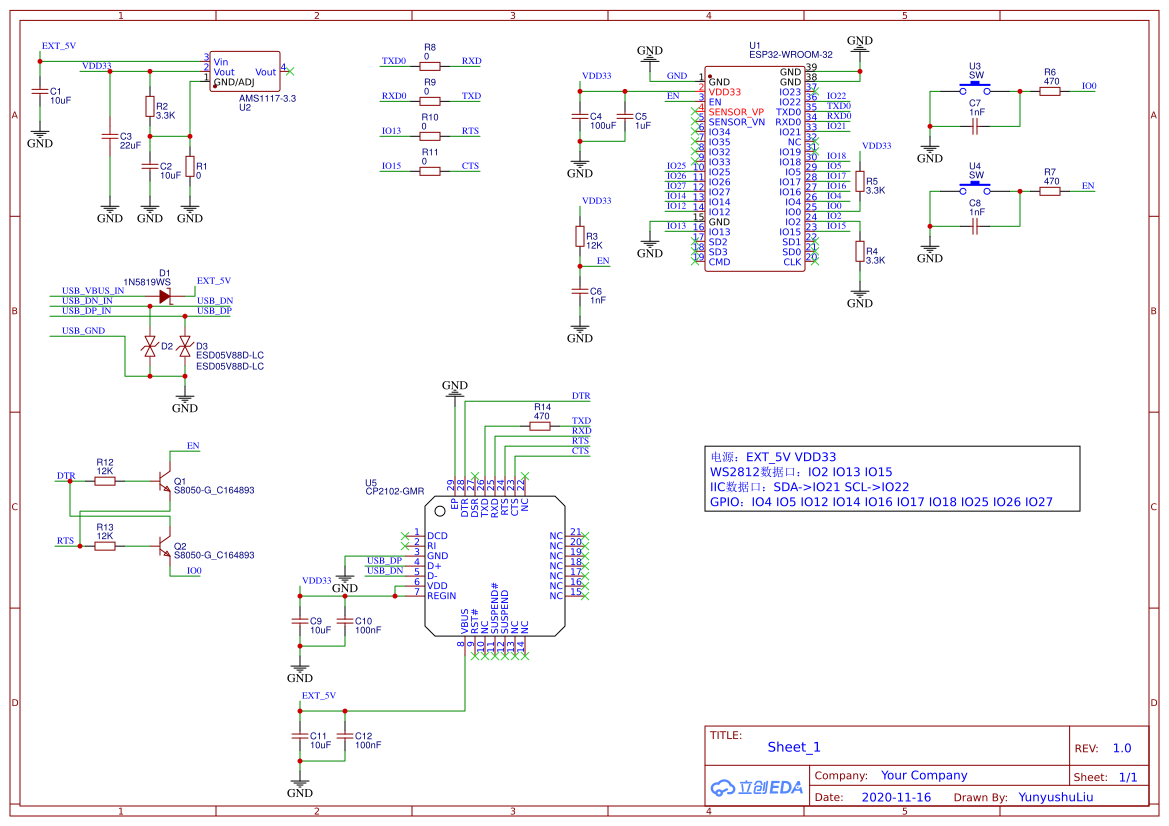Select push-button switch U4 symbol
This screenshot has height=826, width=1169.
[974, 189]
